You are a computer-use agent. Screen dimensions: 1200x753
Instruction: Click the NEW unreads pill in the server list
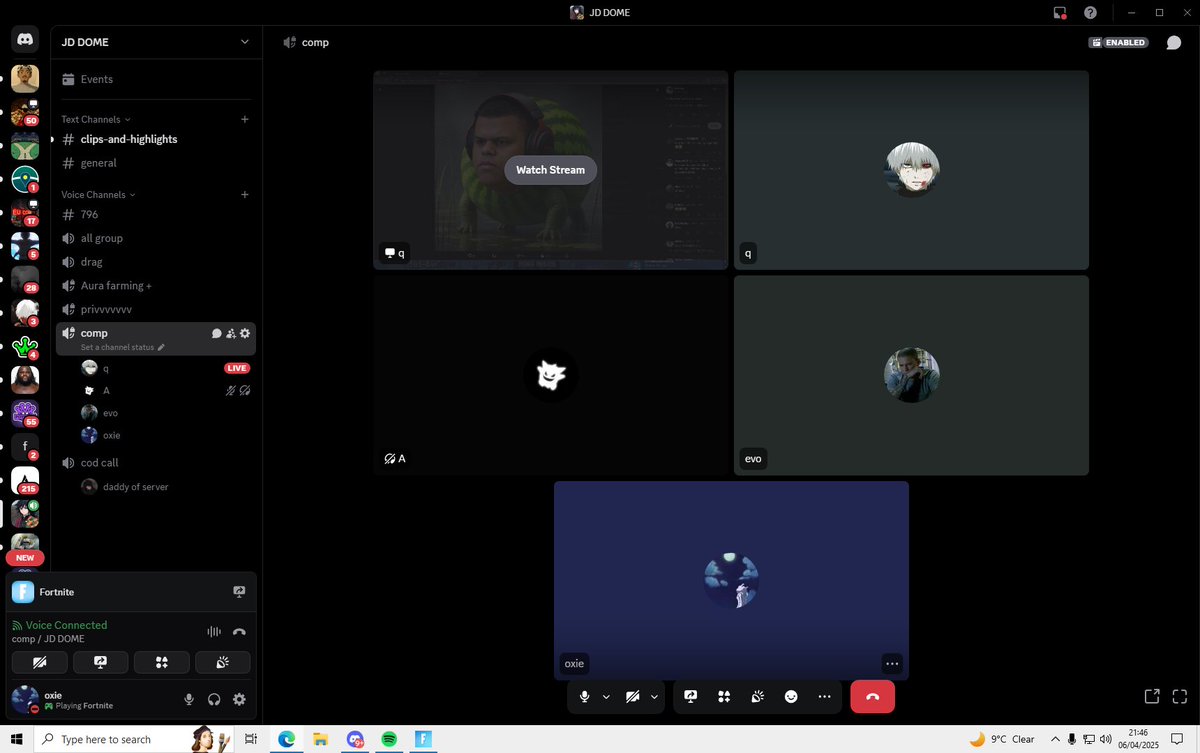tap(25, 558)
